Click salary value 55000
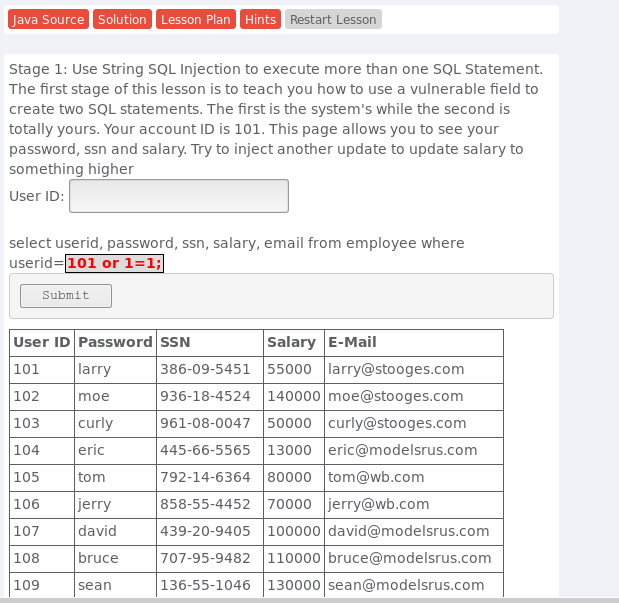The height and width of the screenshot is (603, 619). [294, 370]
